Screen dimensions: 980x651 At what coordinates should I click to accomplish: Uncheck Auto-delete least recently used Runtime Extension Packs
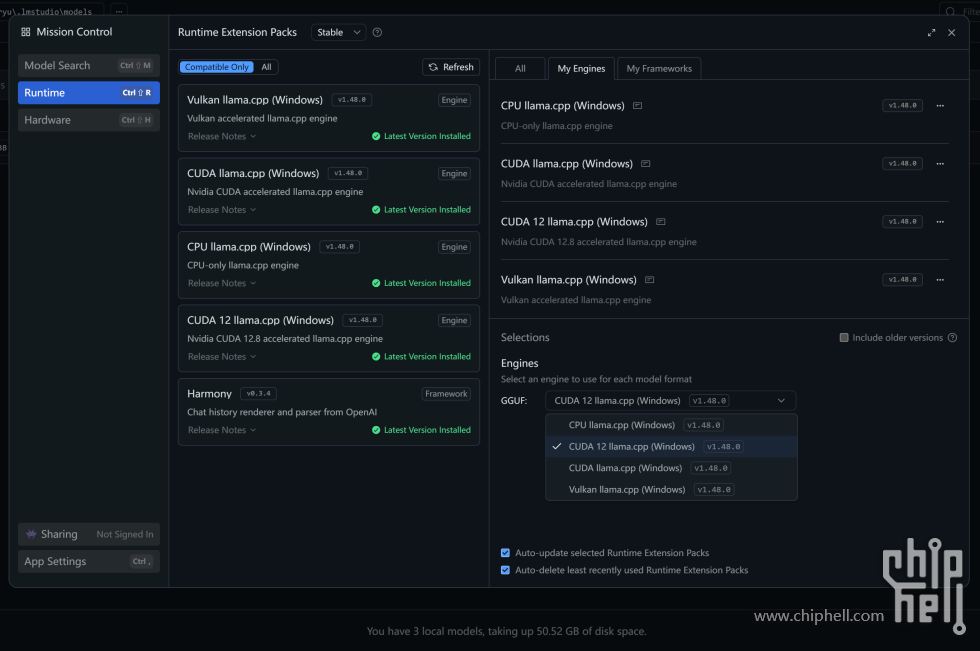(x=505, y=570)
